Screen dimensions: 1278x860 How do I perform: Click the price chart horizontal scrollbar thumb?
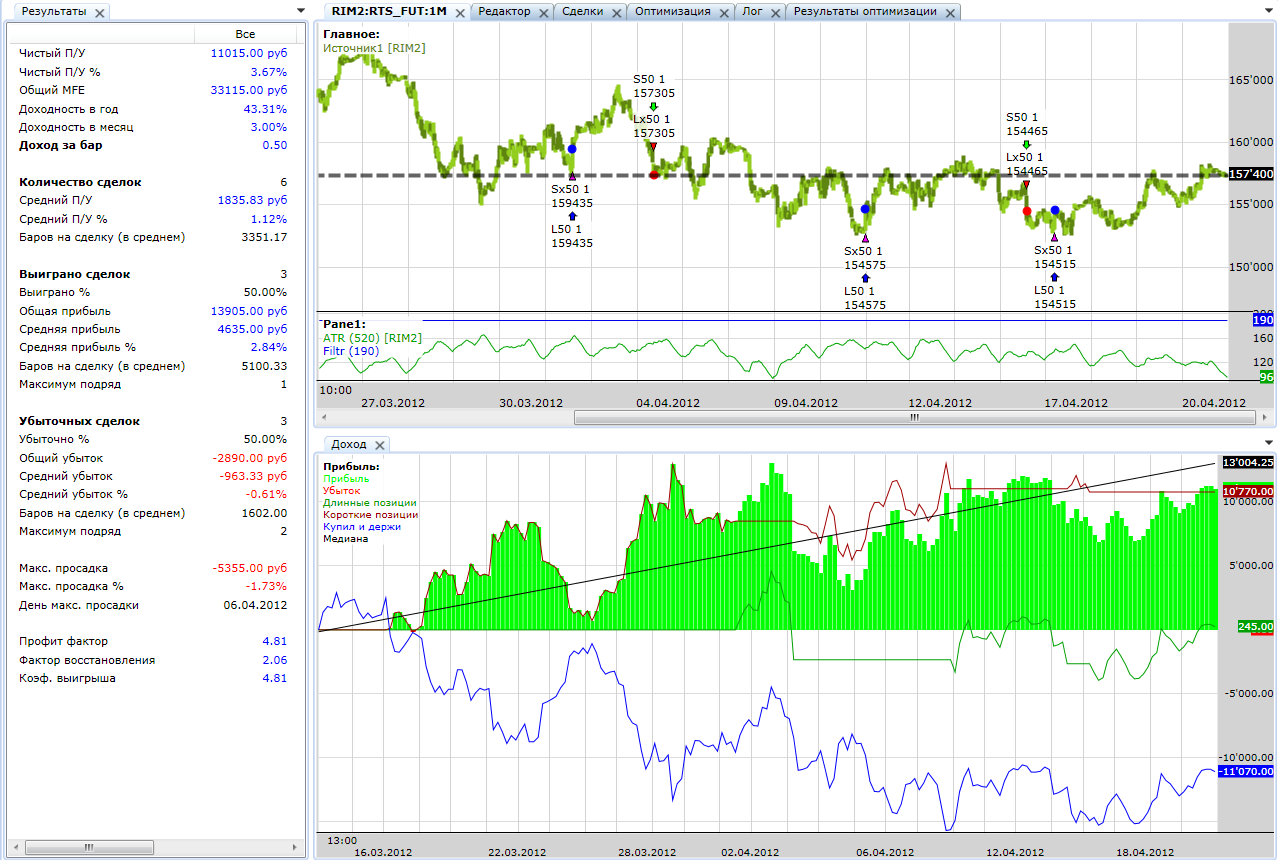pos(912,419)
